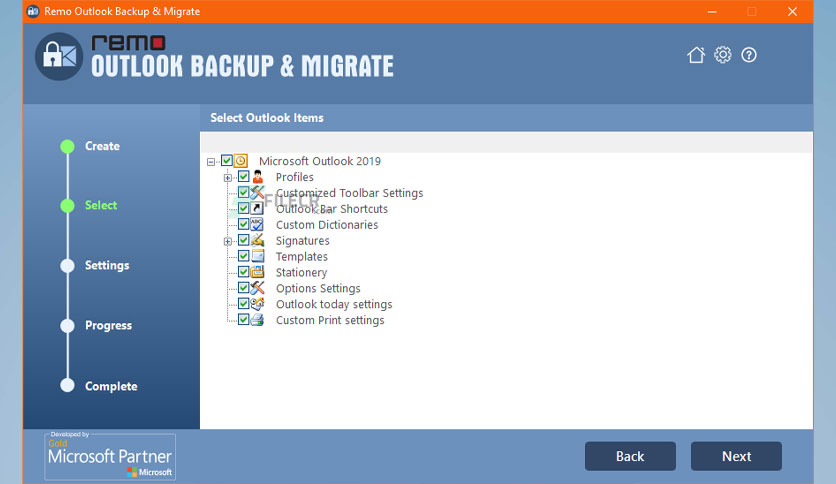
Task: Go to the Complete step
Action: (x=111, y=386)
